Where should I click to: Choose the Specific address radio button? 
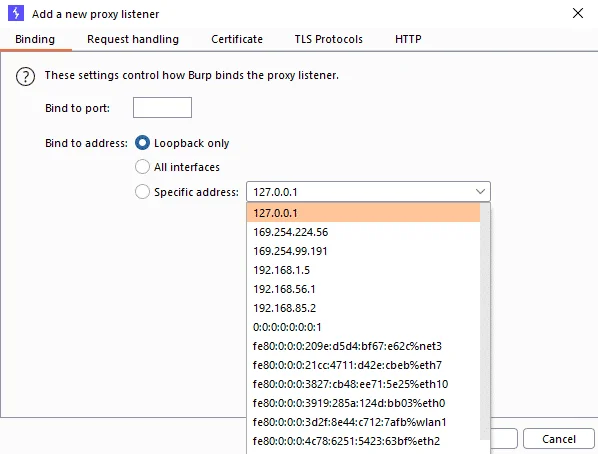pyautogui.click(x=142, y=192)
